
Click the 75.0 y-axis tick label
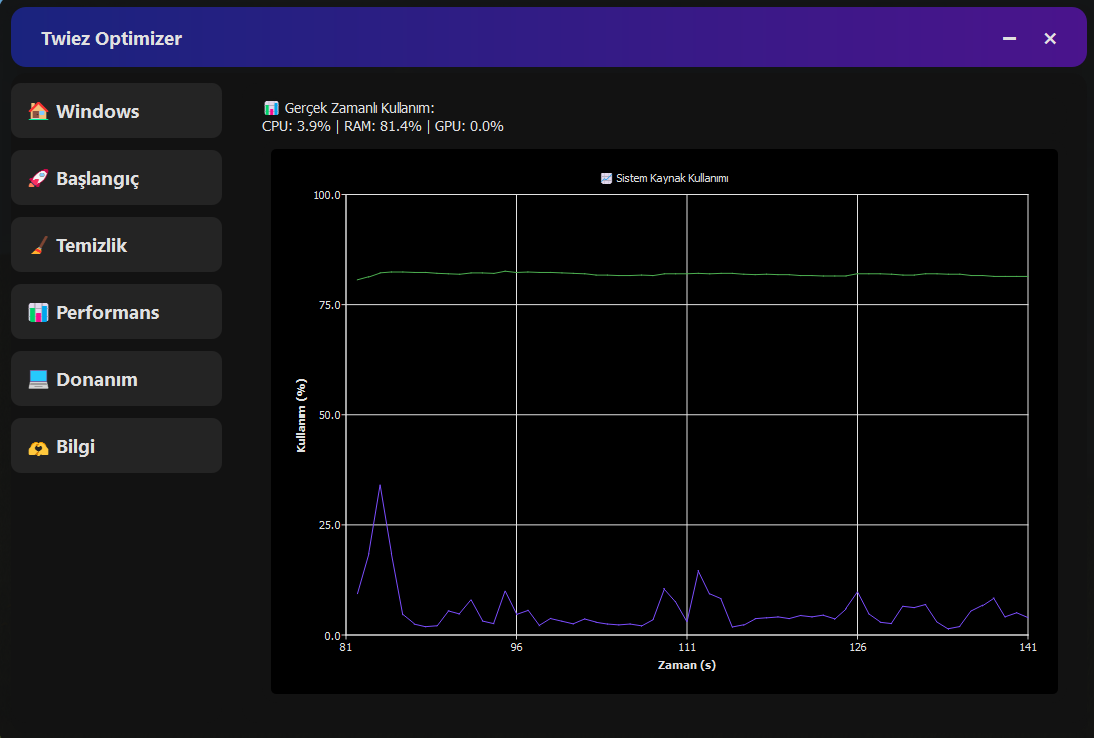(x=329, y=305)
